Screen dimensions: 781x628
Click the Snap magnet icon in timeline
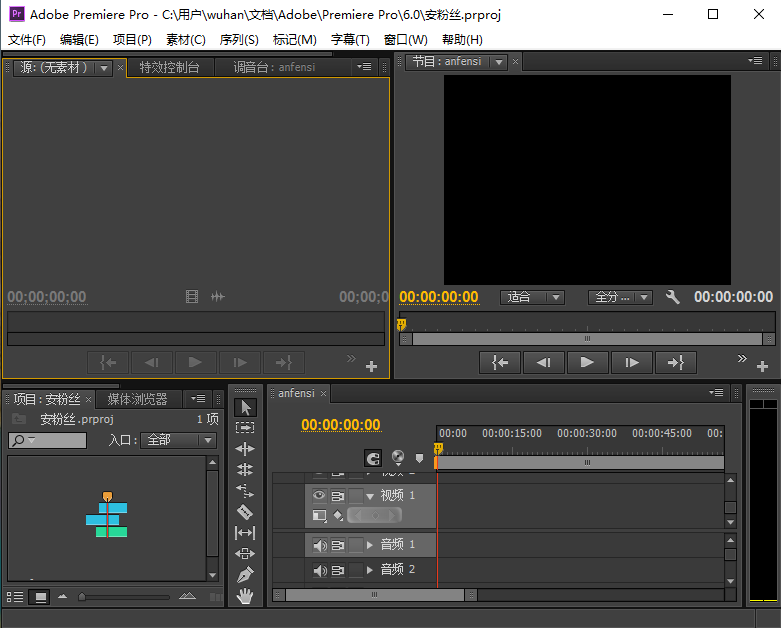pos(373,458)
